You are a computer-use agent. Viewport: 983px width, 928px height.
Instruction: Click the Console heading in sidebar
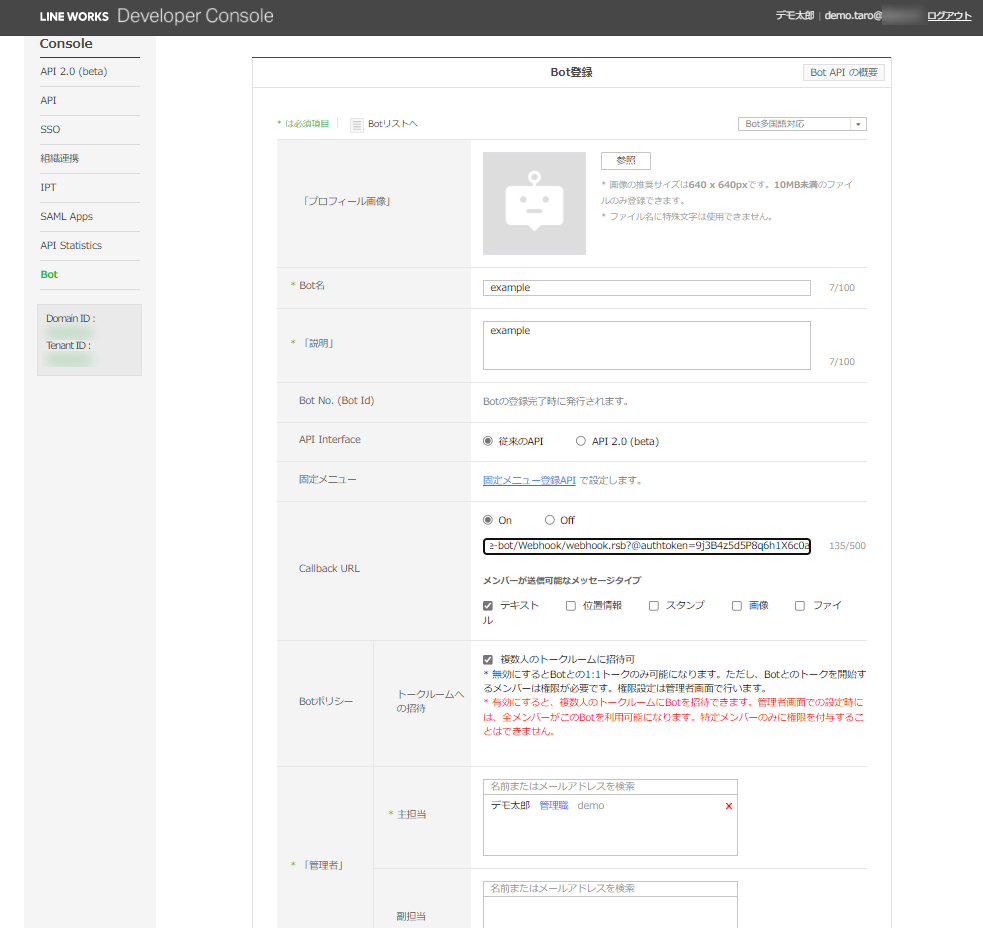[x=66, y=44]
